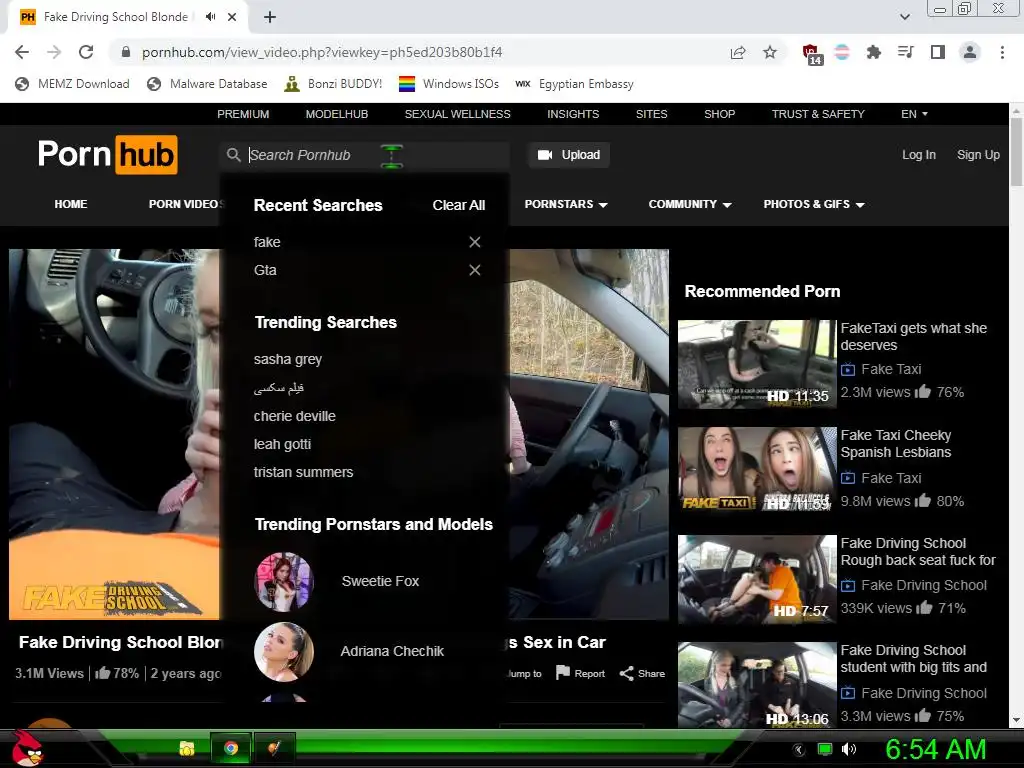This screenshot has width=1024, height=768.
Task: Go to the HOME navigation tab
Action: [71, 204]
